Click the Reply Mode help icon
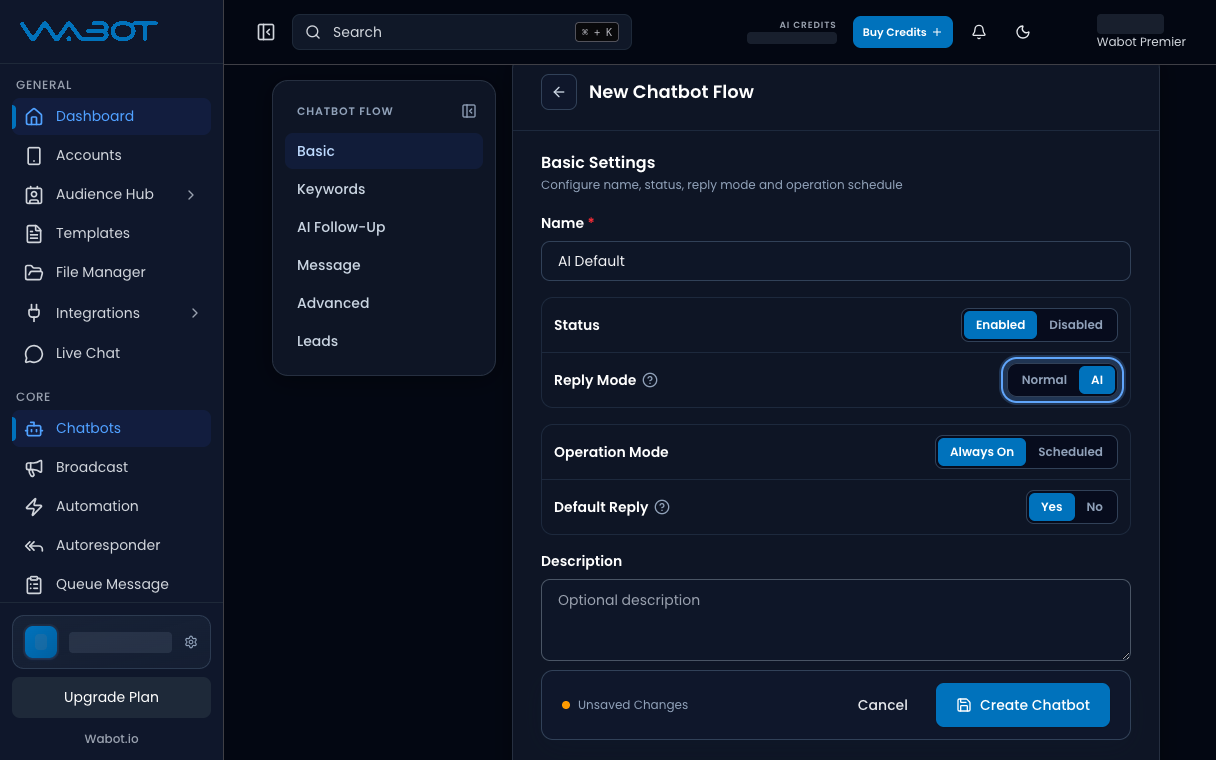The width and height of the screenshot is (1216, 760). click(x=650, y=380)
